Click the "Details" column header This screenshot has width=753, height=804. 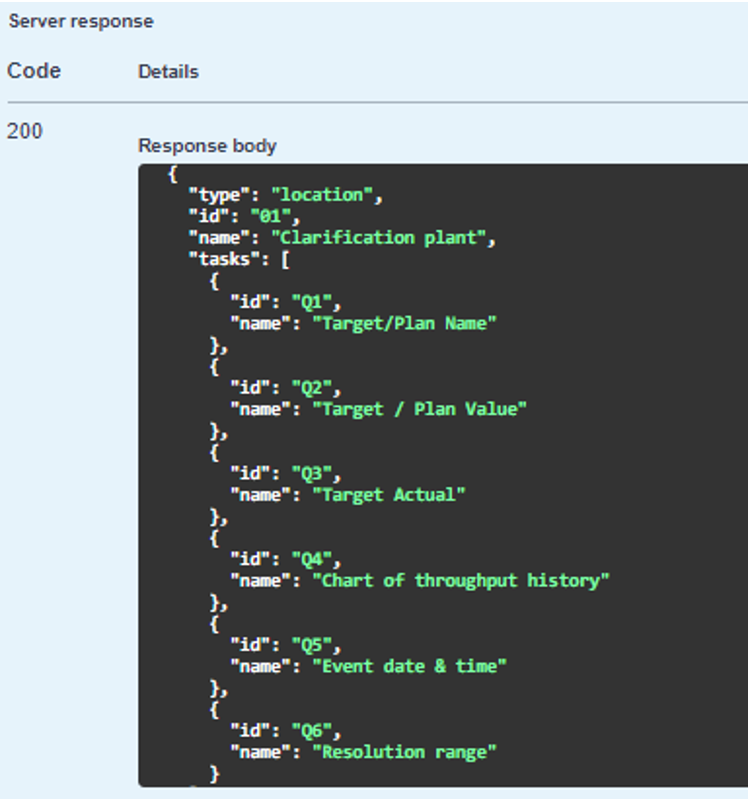coord(168,72)
